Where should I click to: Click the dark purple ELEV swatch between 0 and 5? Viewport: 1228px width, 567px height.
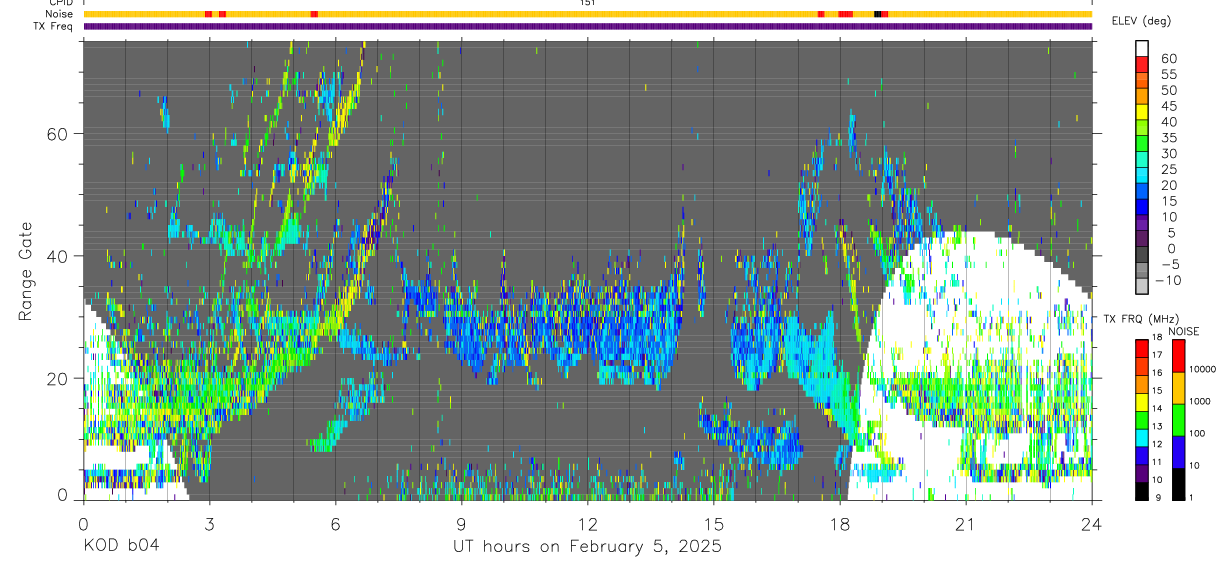click(1142, 240)
